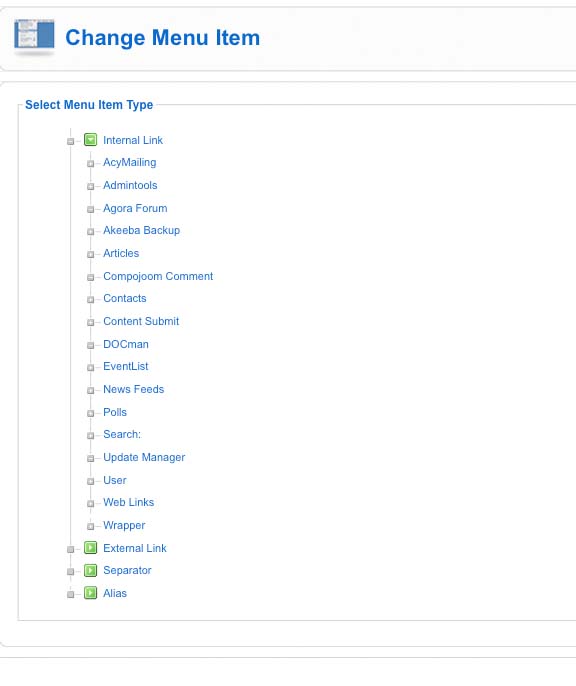Expand the Web Links tree node
This screenshot has width=576, height=686.
(91, 504)
